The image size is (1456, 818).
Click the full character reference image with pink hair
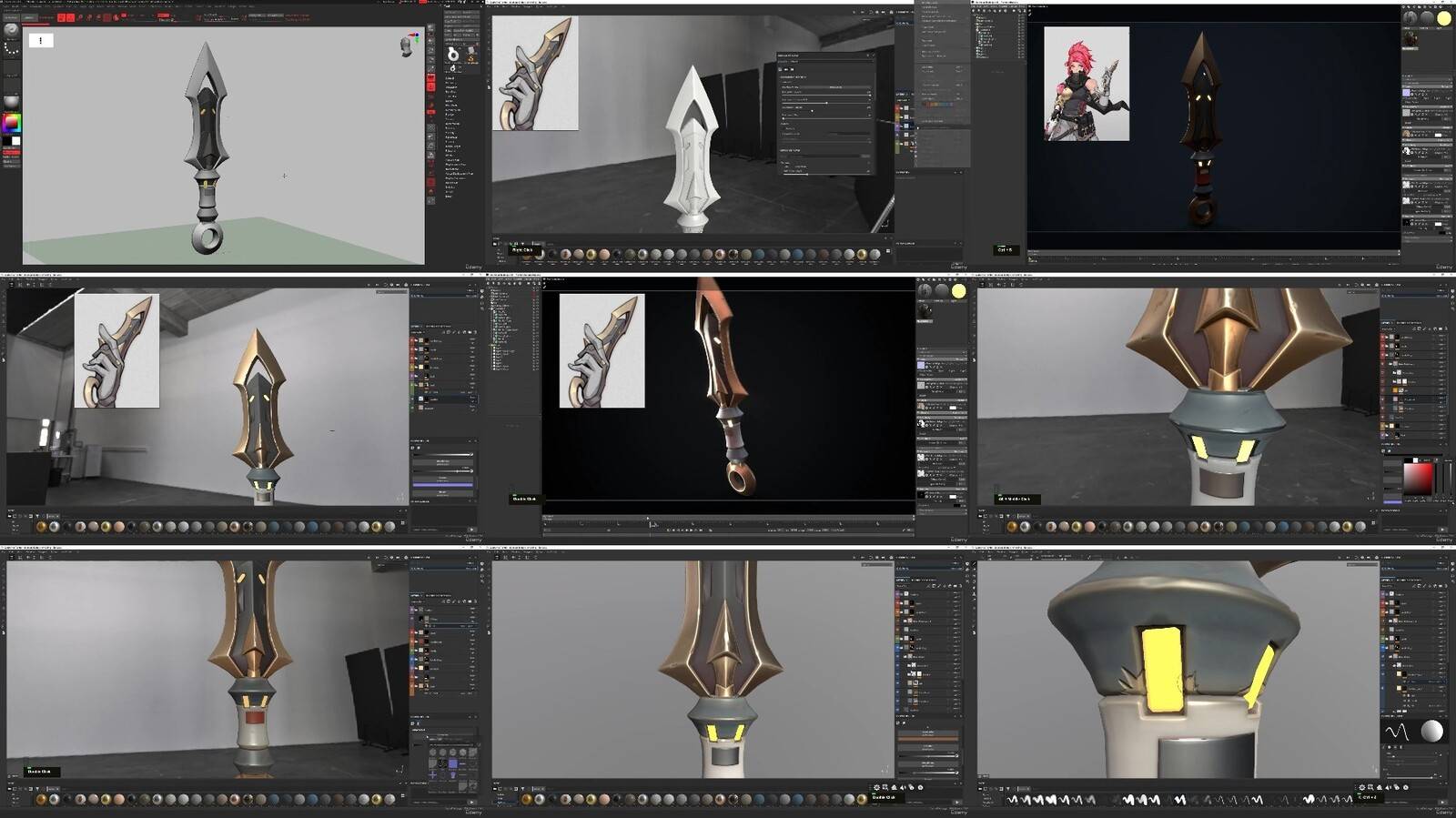pos(1086,84)
